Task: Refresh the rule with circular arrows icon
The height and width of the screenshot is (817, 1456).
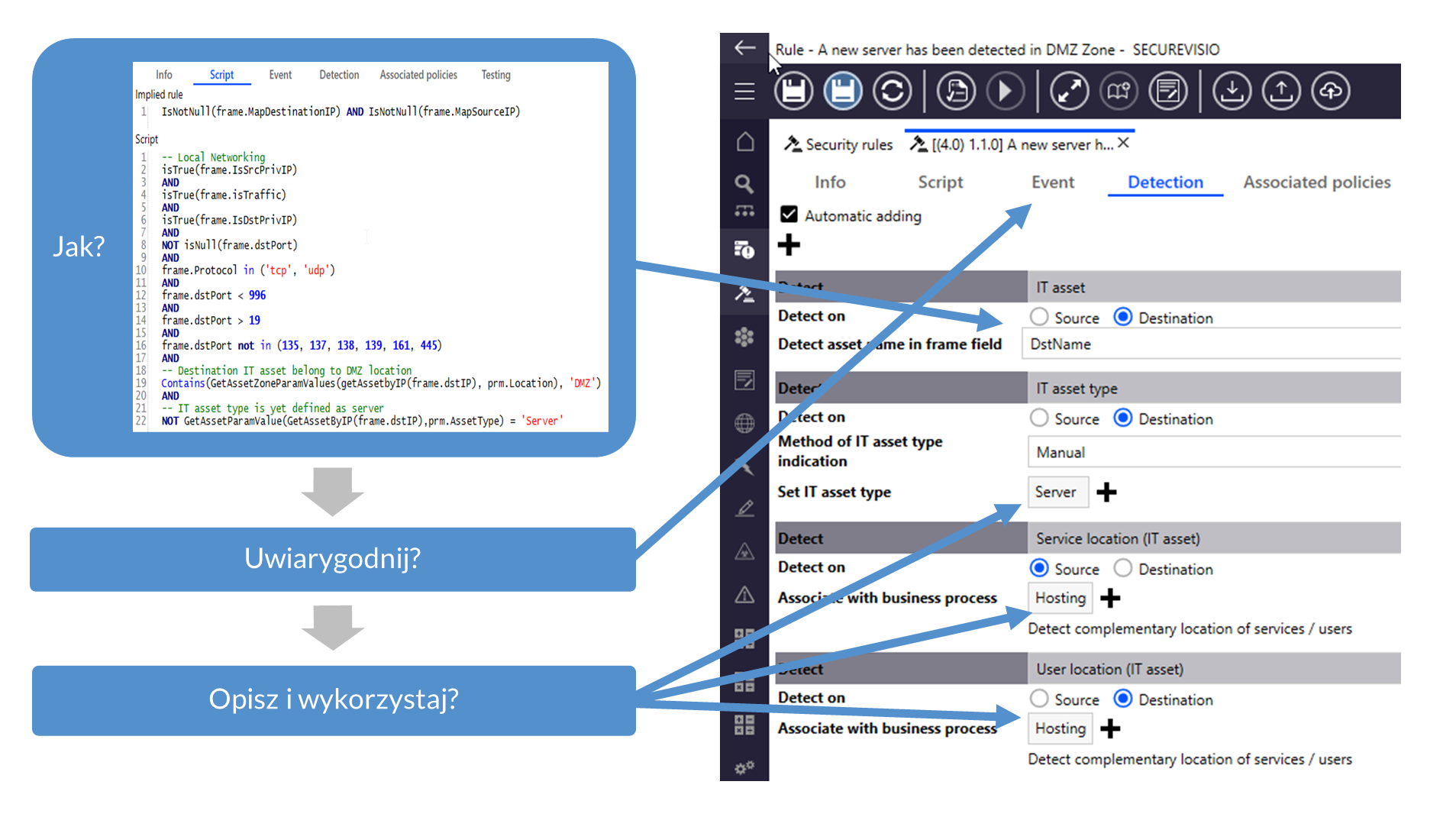Action: click(x=892, y=92)
